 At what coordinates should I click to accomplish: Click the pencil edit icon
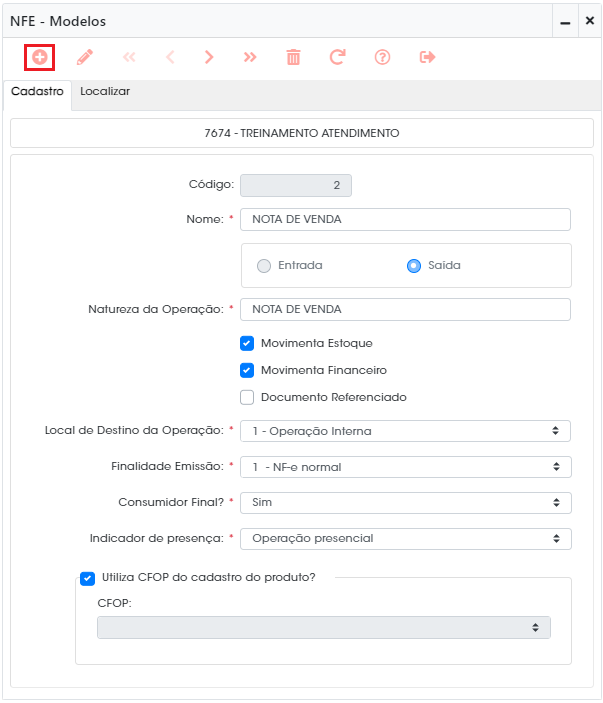(x=85, y=57)
